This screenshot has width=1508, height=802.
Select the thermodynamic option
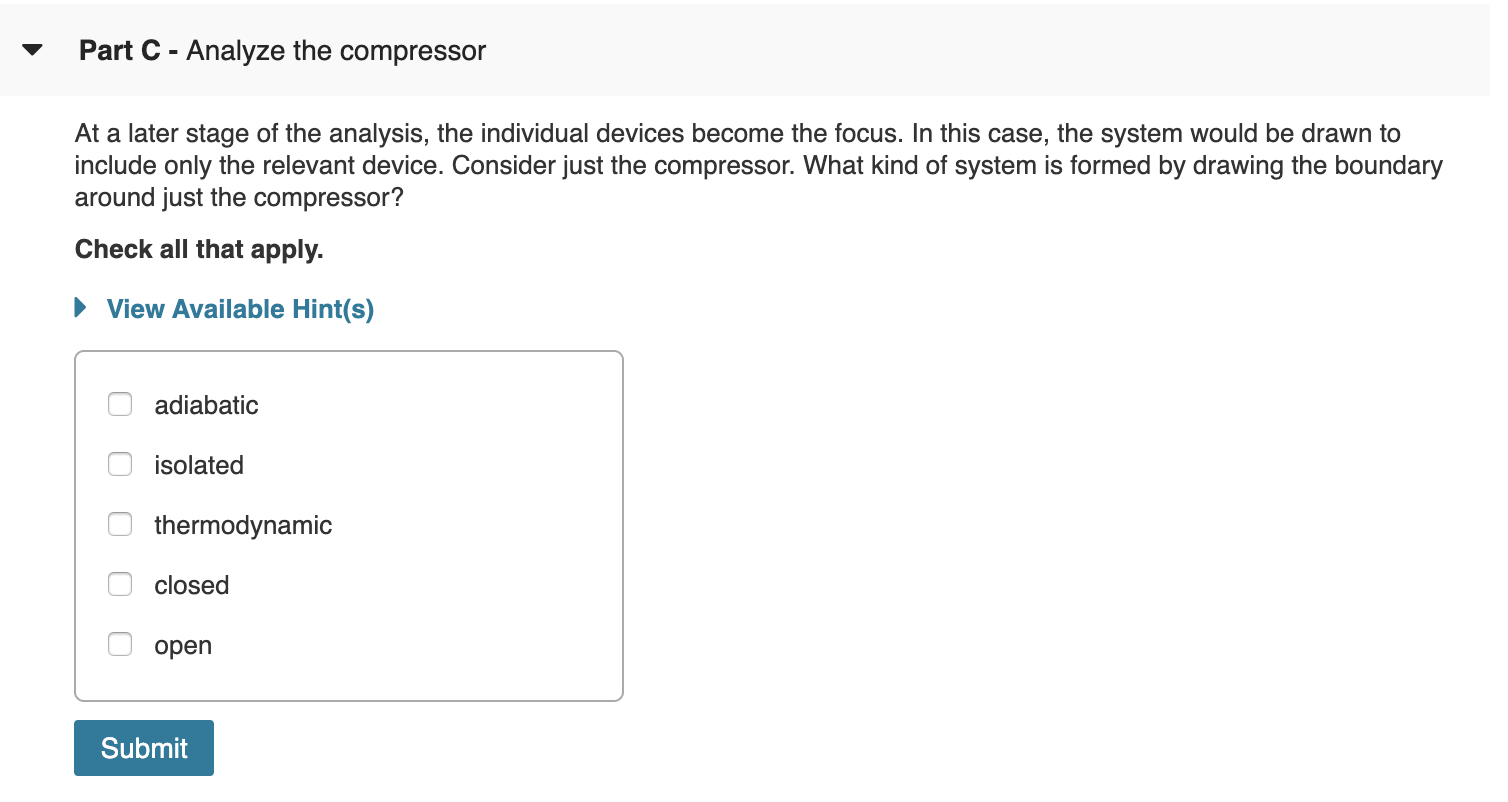119,524
